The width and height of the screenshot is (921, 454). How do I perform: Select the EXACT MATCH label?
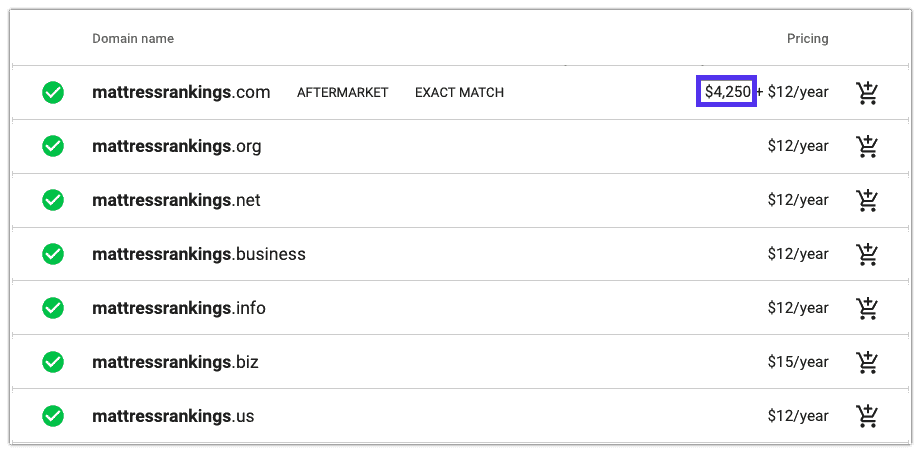point(459,93)
